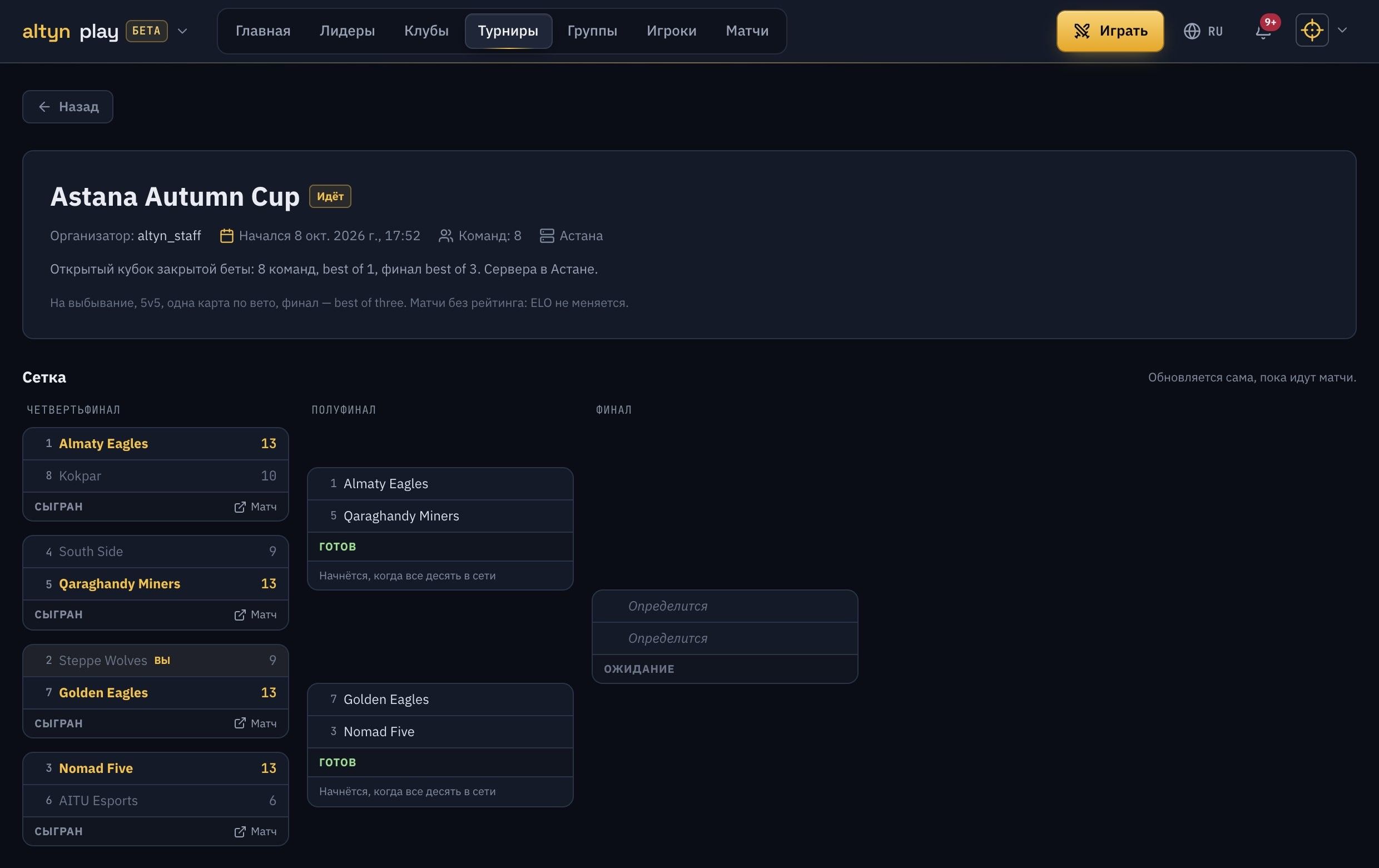
Task: Open Матч link for South Side vs Qaraghandy Miners
Action: point(255,614)
